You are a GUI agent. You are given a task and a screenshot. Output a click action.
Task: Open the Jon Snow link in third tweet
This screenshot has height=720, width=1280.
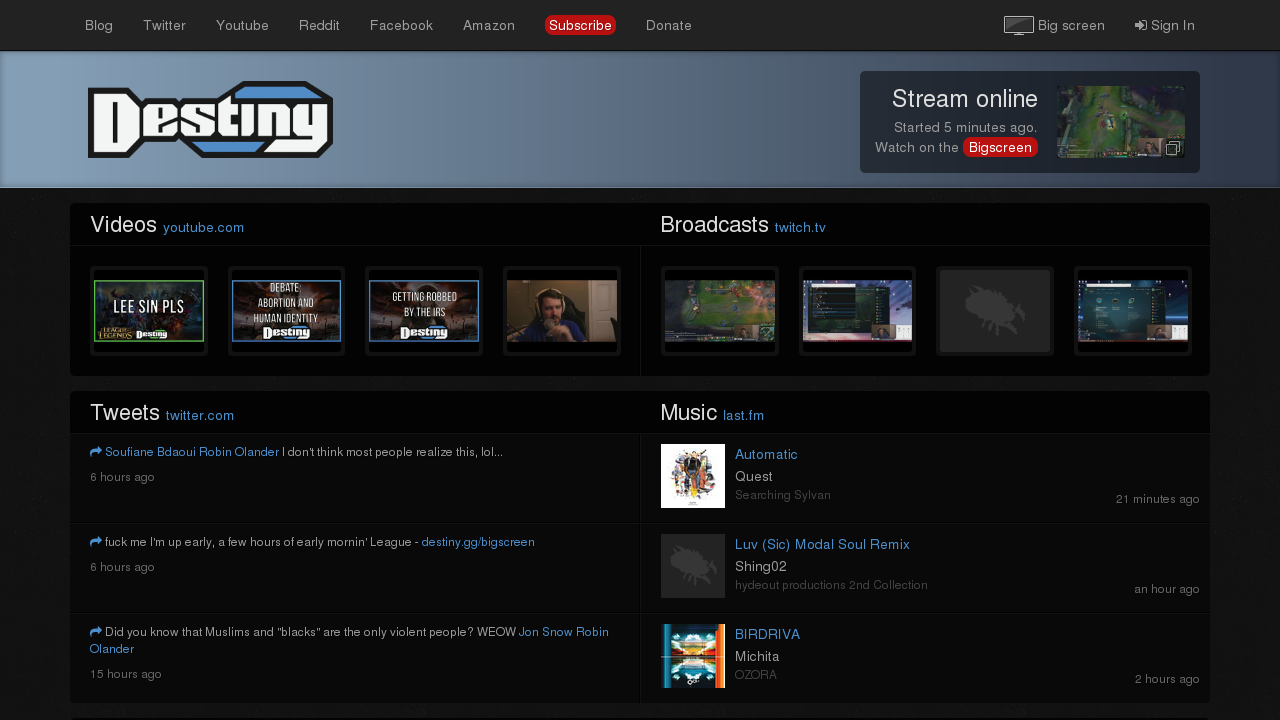pos(546,632)
